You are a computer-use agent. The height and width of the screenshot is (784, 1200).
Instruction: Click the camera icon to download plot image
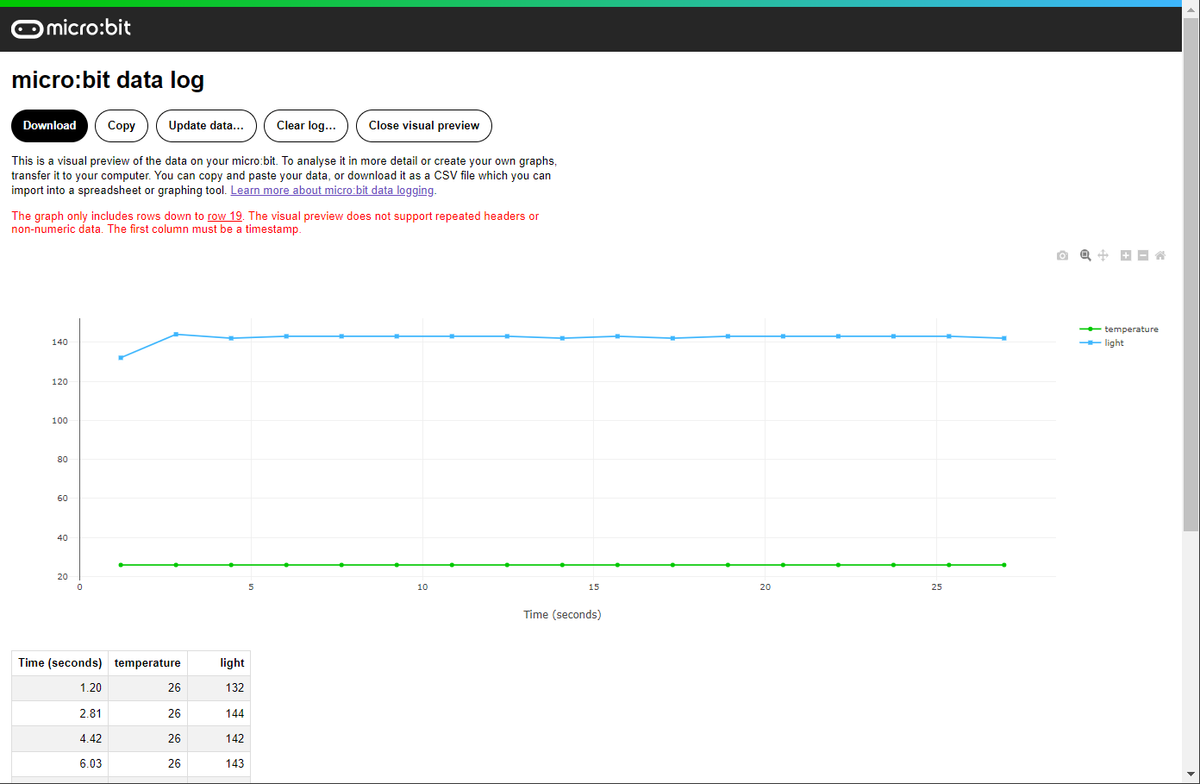click(x=1062, y=256)
